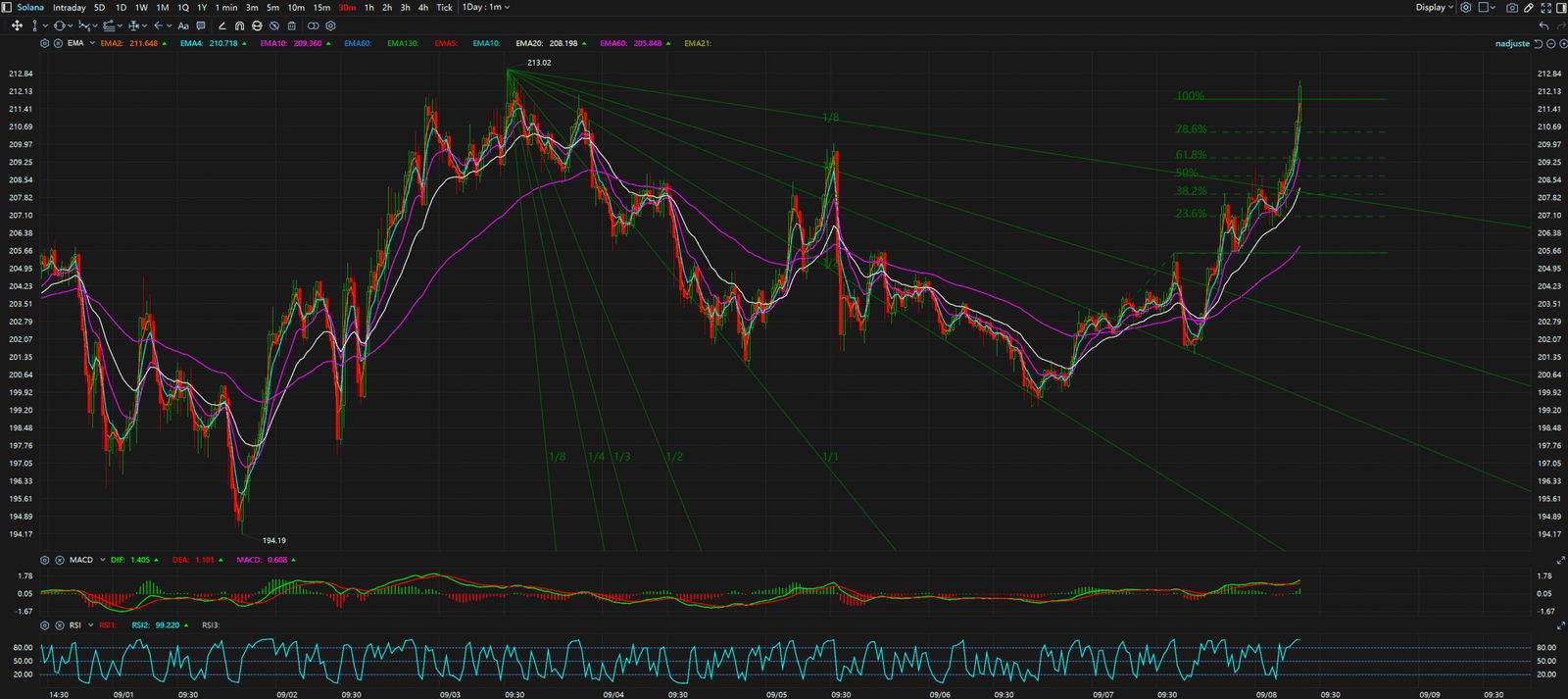Click the RSI2 value 99.220
This screenshot has width=1568, height=699.
(x=168, y=624)
